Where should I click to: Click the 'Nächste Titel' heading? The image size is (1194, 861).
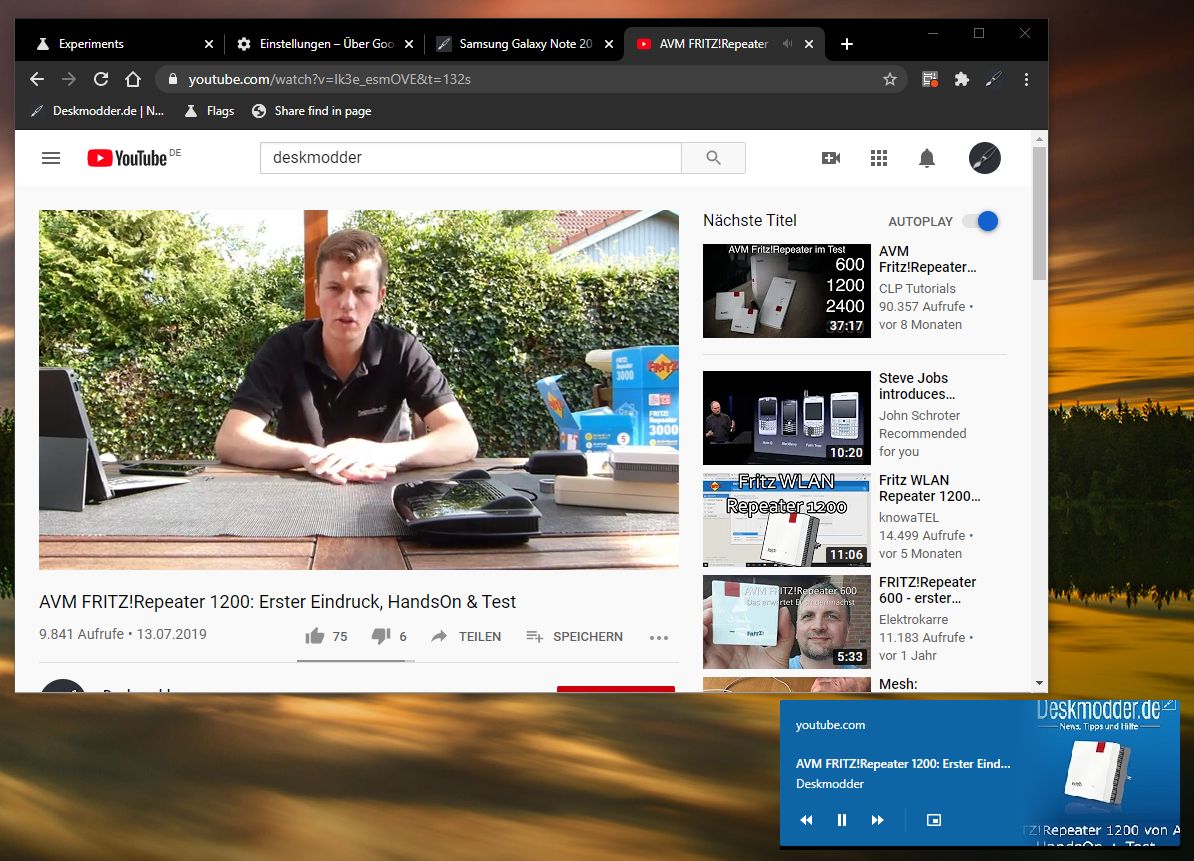click(749, 220)
